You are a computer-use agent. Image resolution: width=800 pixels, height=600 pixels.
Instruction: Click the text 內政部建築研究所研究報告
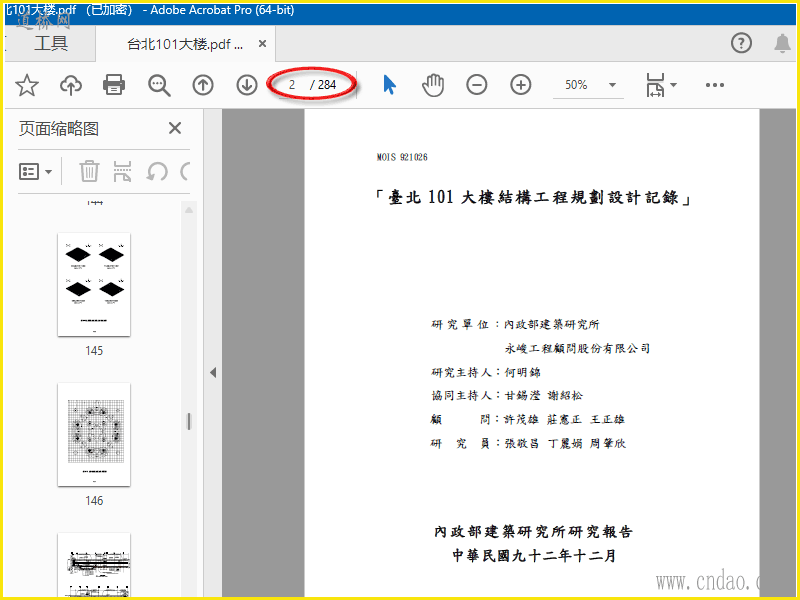[x=534, y=532]
